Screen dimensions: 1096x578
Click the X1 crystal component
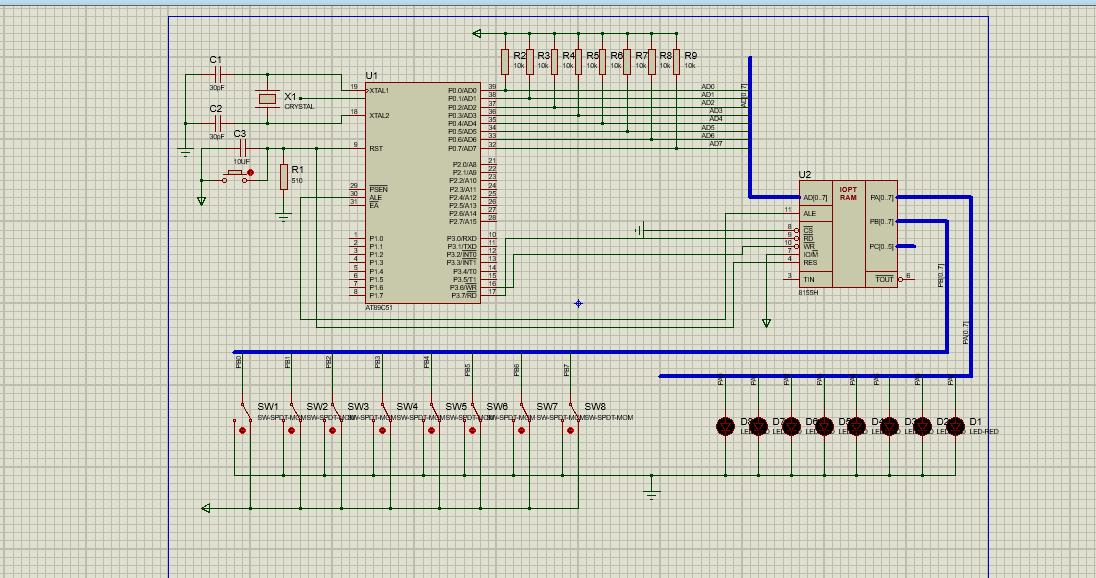(x=266, y=99)
